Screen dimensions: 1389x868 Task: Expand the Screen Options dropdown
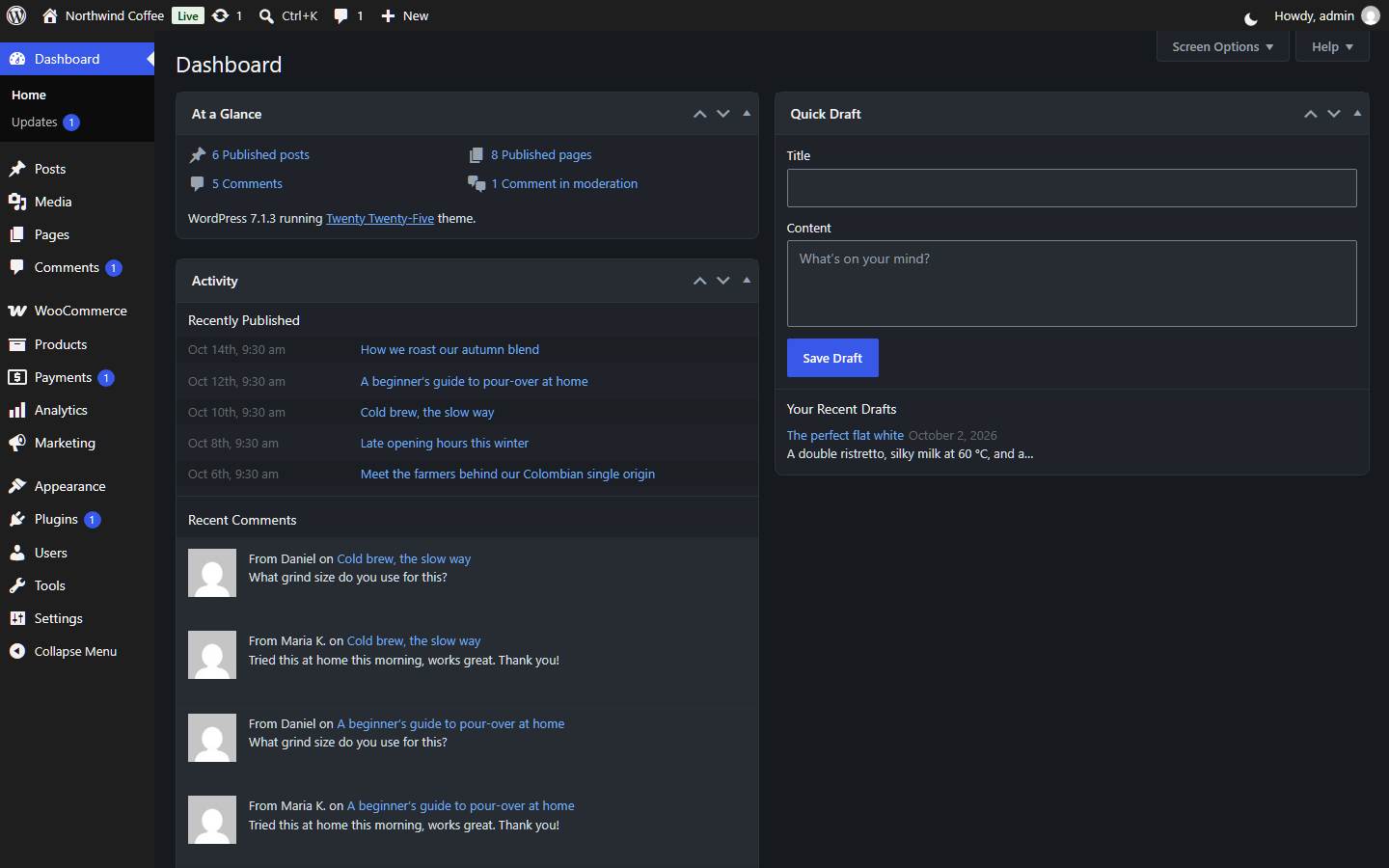point(1222,46)
